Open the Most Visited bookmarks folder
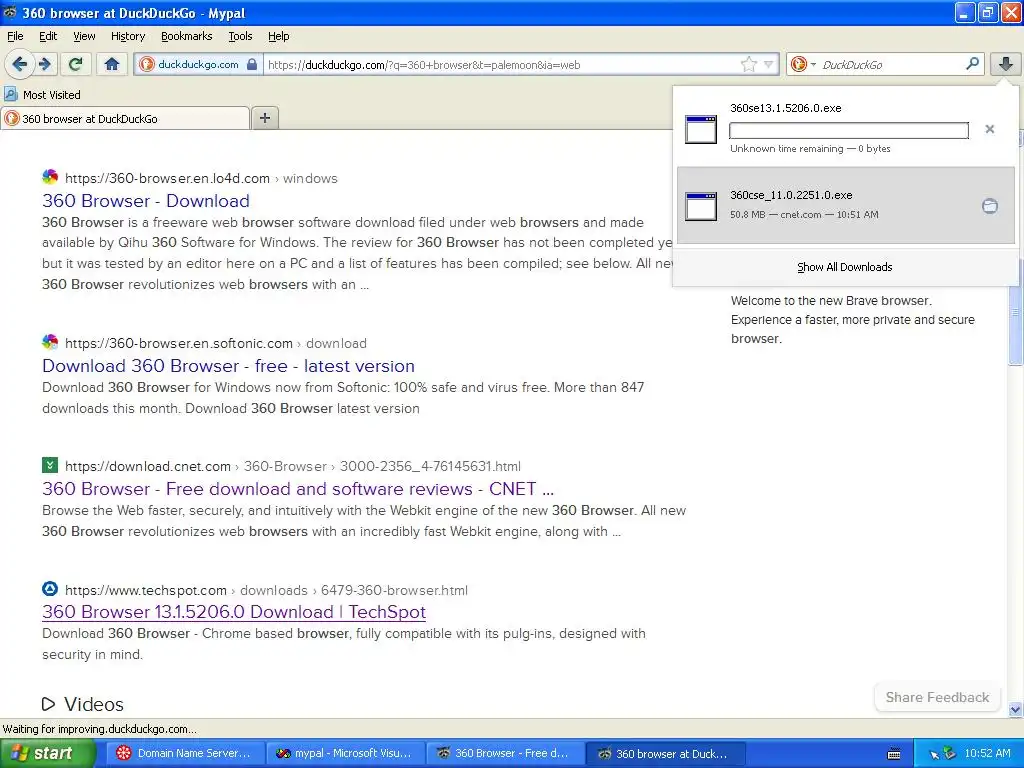 point(42,95)
